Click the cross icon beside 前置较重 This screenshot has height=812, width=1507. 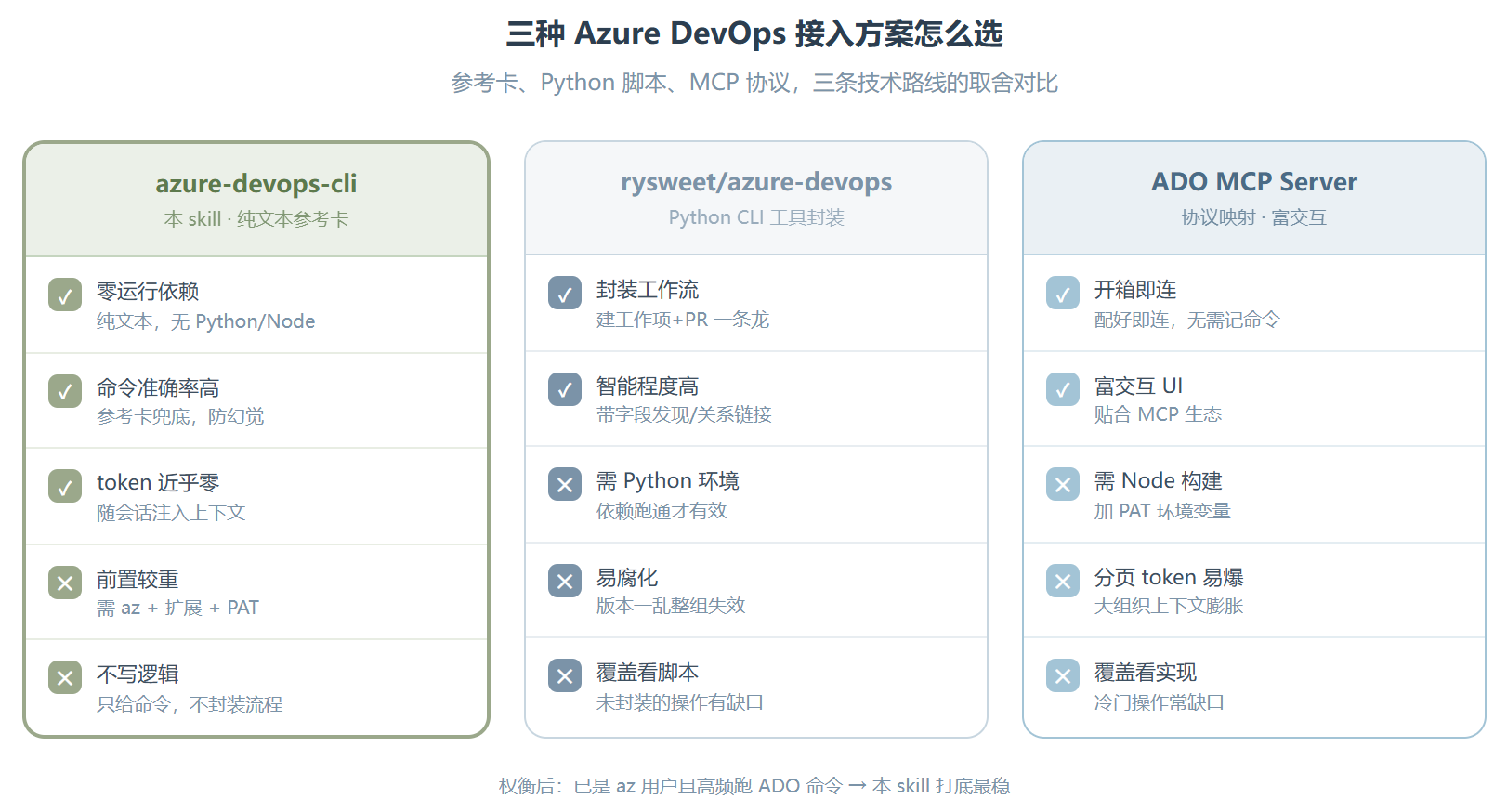pos(65,583)
